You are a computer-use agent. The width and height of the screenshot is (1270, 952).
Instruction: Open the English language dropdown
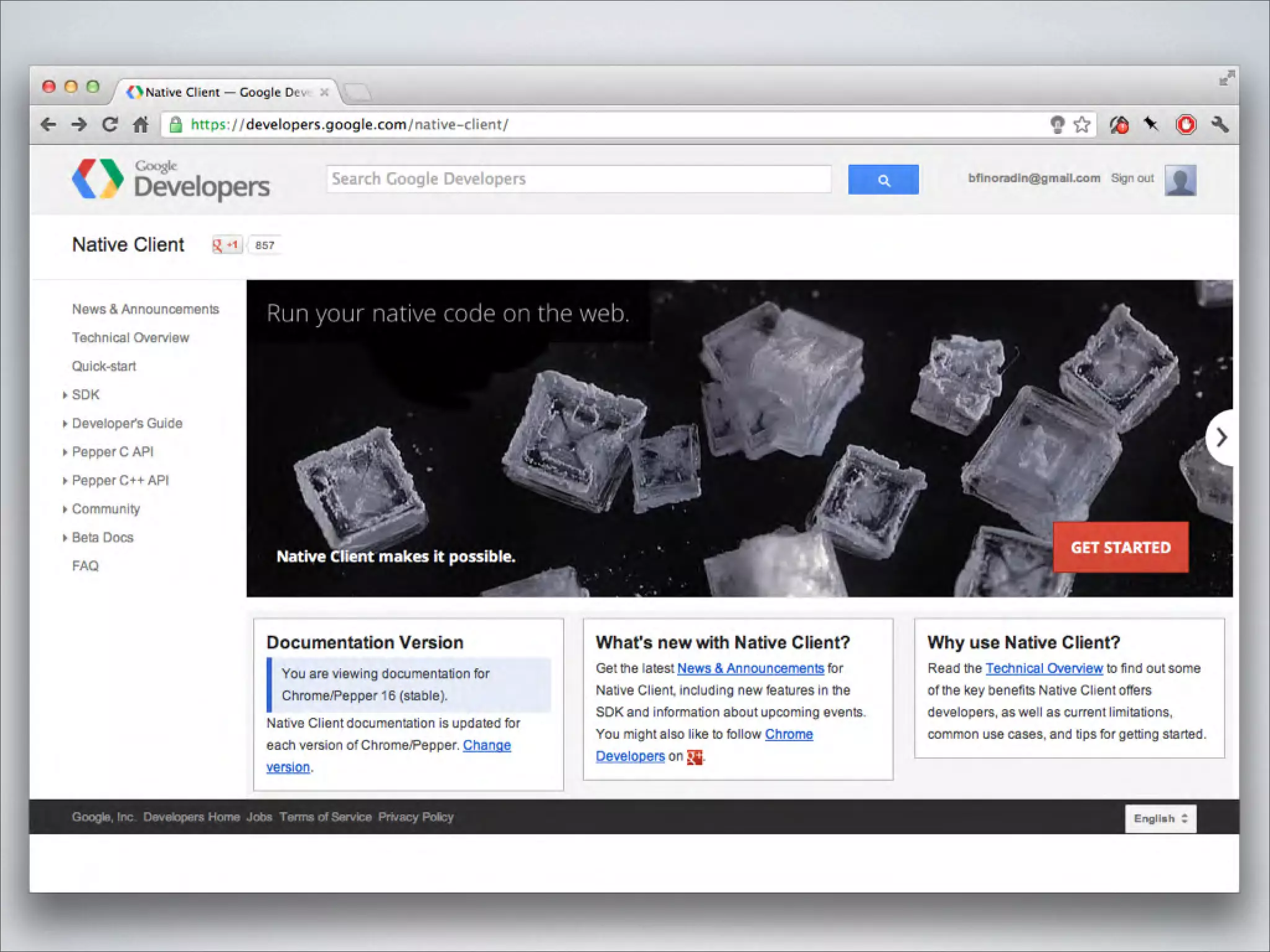(1160, 819)
